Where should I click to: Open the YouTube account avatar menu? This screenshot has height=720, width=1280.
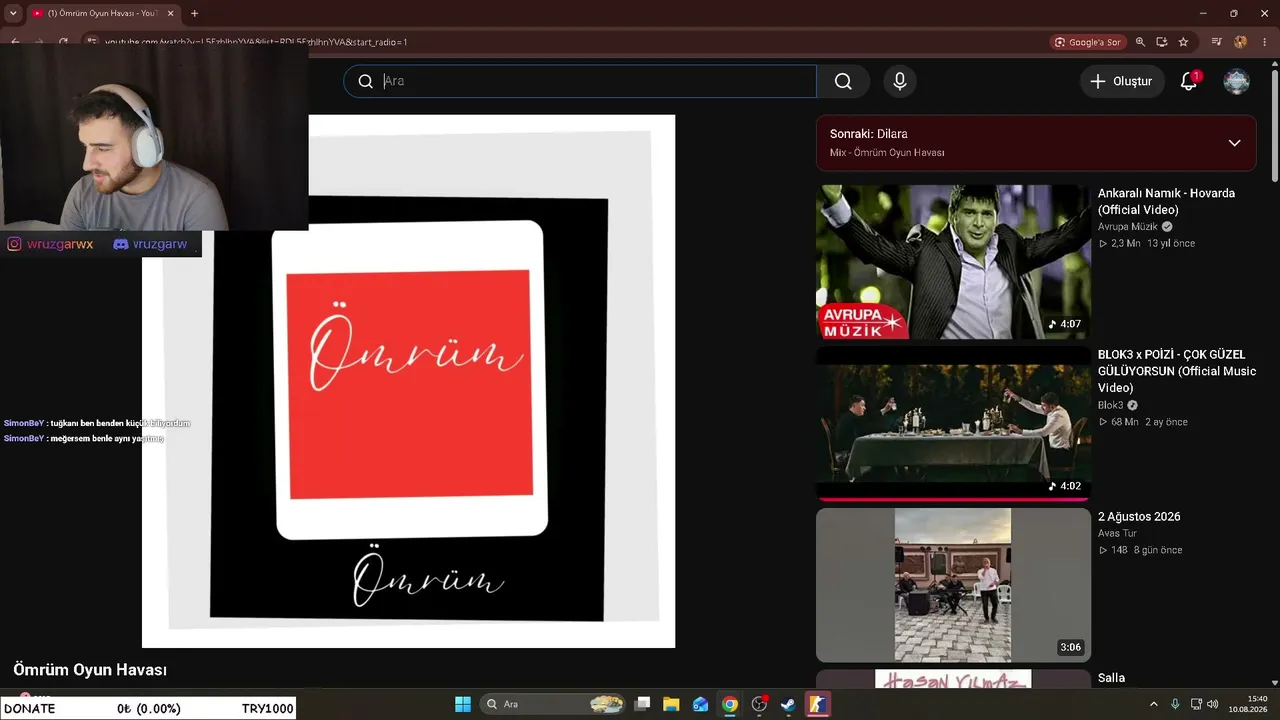[x=1237, y=81]
